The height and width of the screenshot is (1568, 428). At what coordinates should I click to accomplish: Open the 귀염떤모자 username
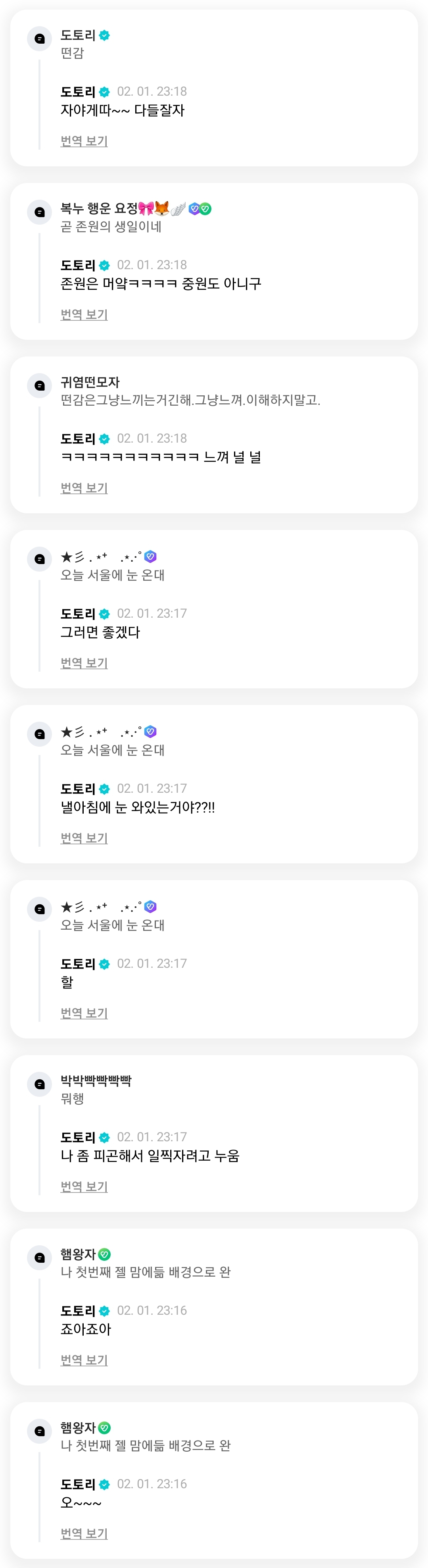[90, 382]
